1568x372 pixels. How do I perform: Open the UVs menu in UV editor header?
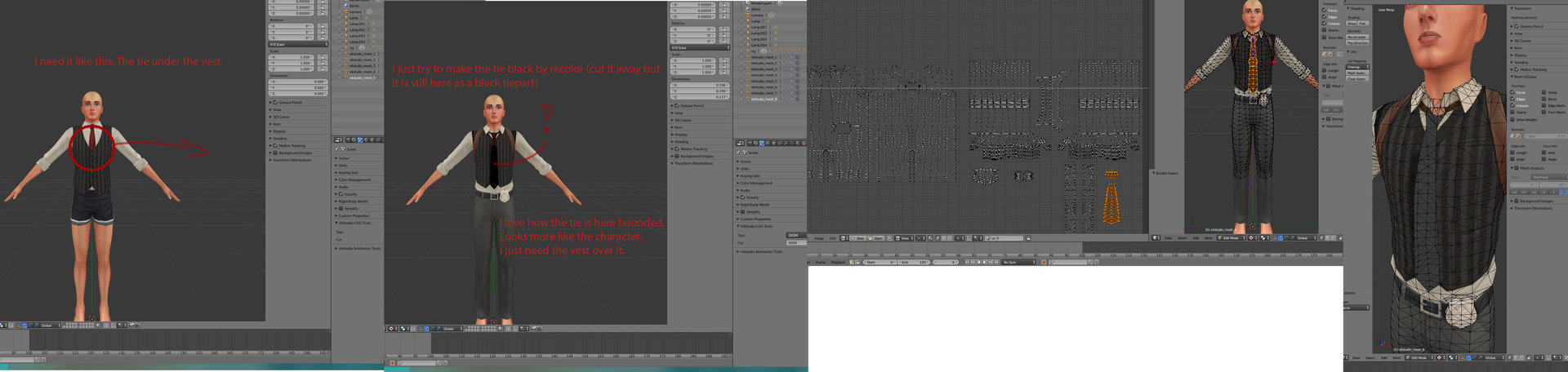pos(832,238)
